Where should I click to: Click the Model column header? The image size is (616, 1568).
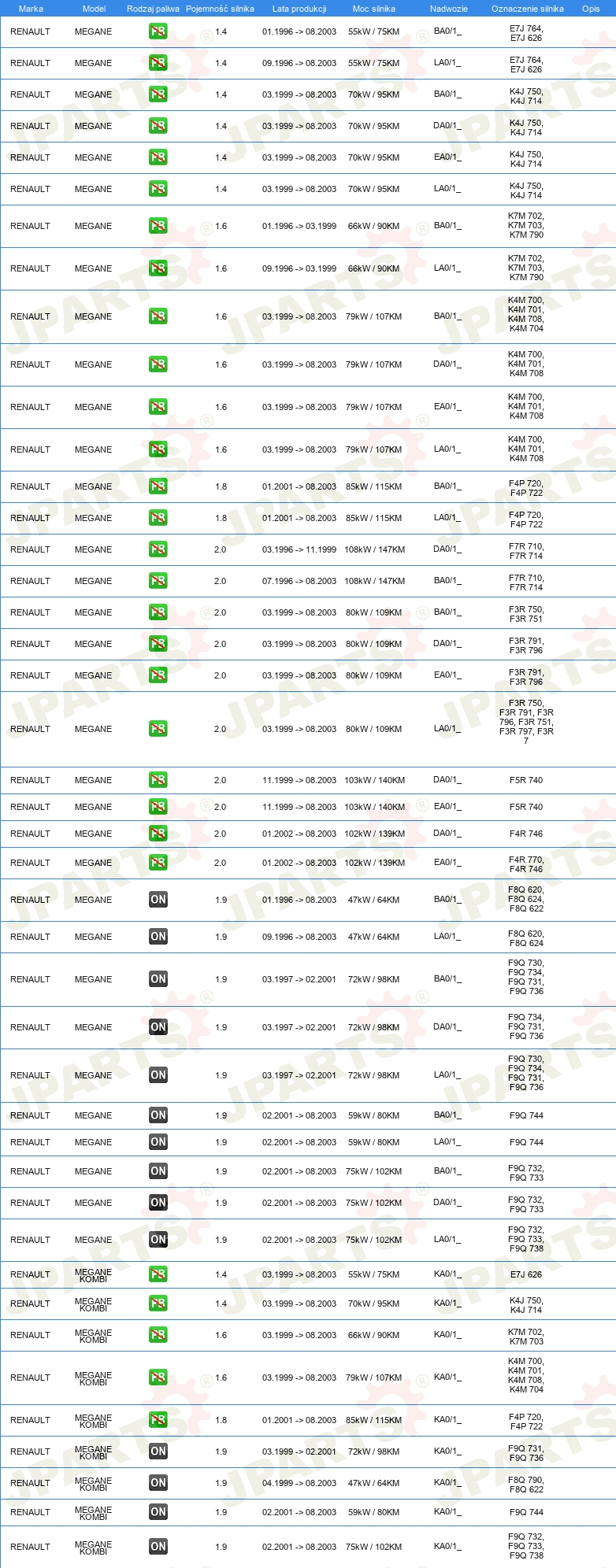tap(94, 9)
